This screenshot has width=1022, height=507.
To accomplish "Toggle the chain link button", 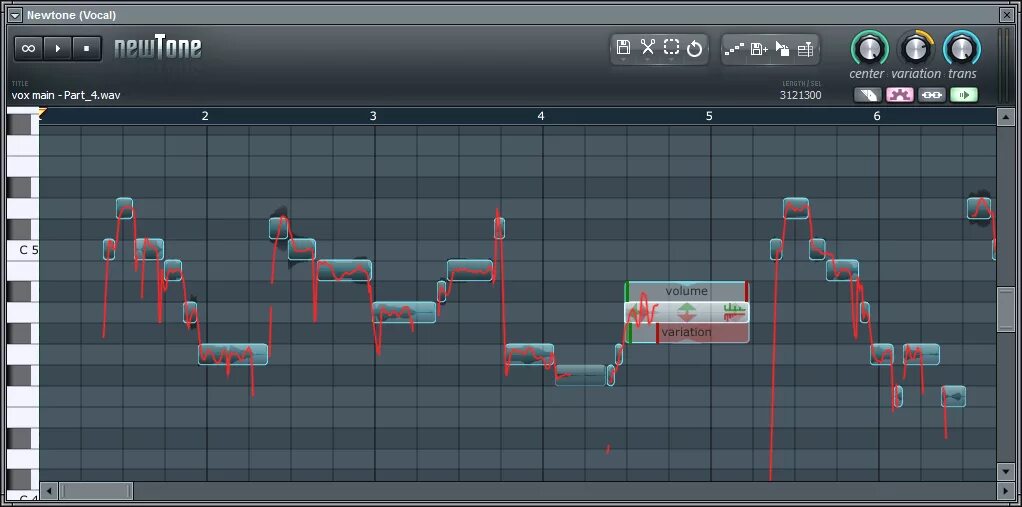I will click(x=932, y=95).
